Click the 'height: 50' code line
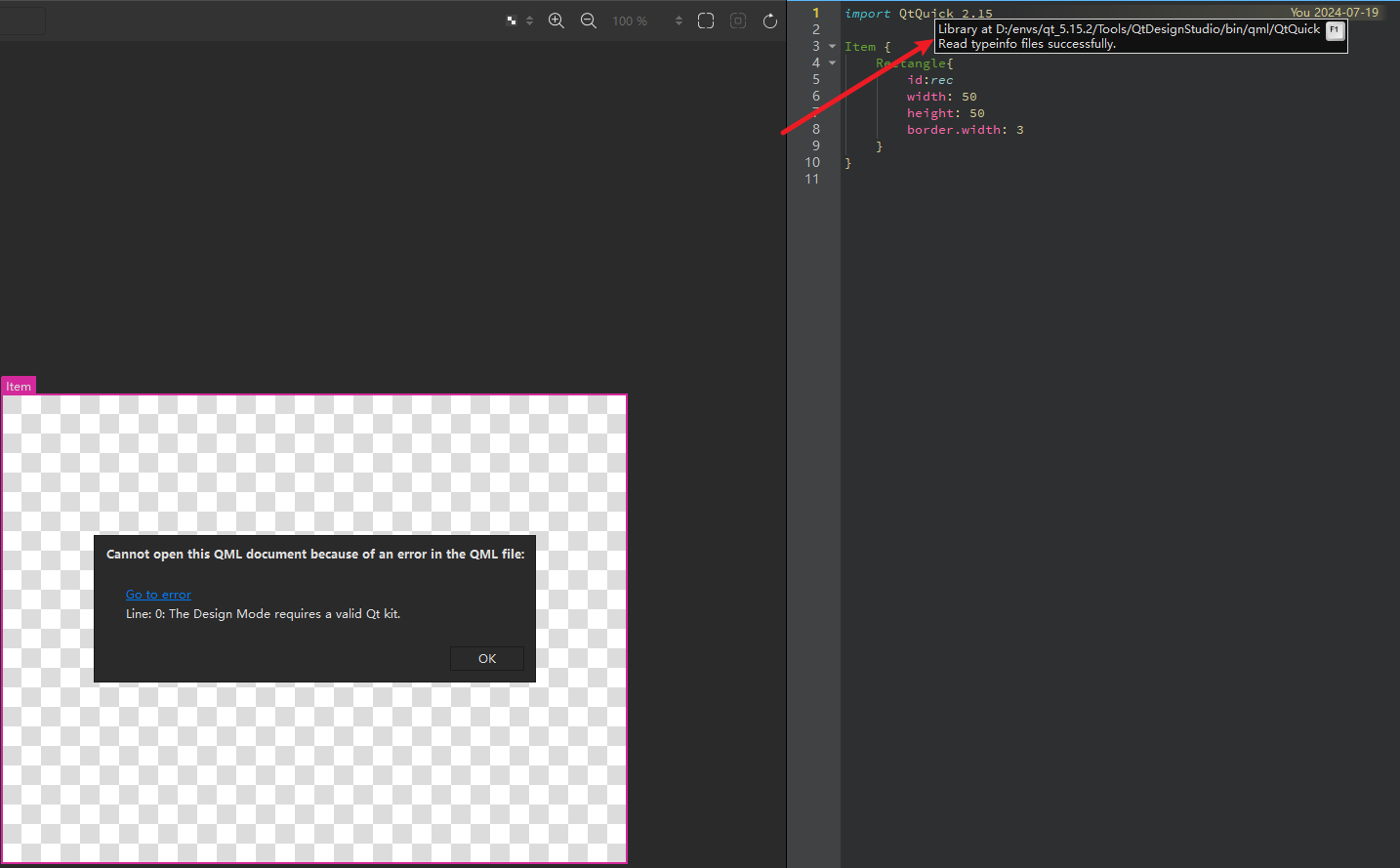 click(945, 113)
